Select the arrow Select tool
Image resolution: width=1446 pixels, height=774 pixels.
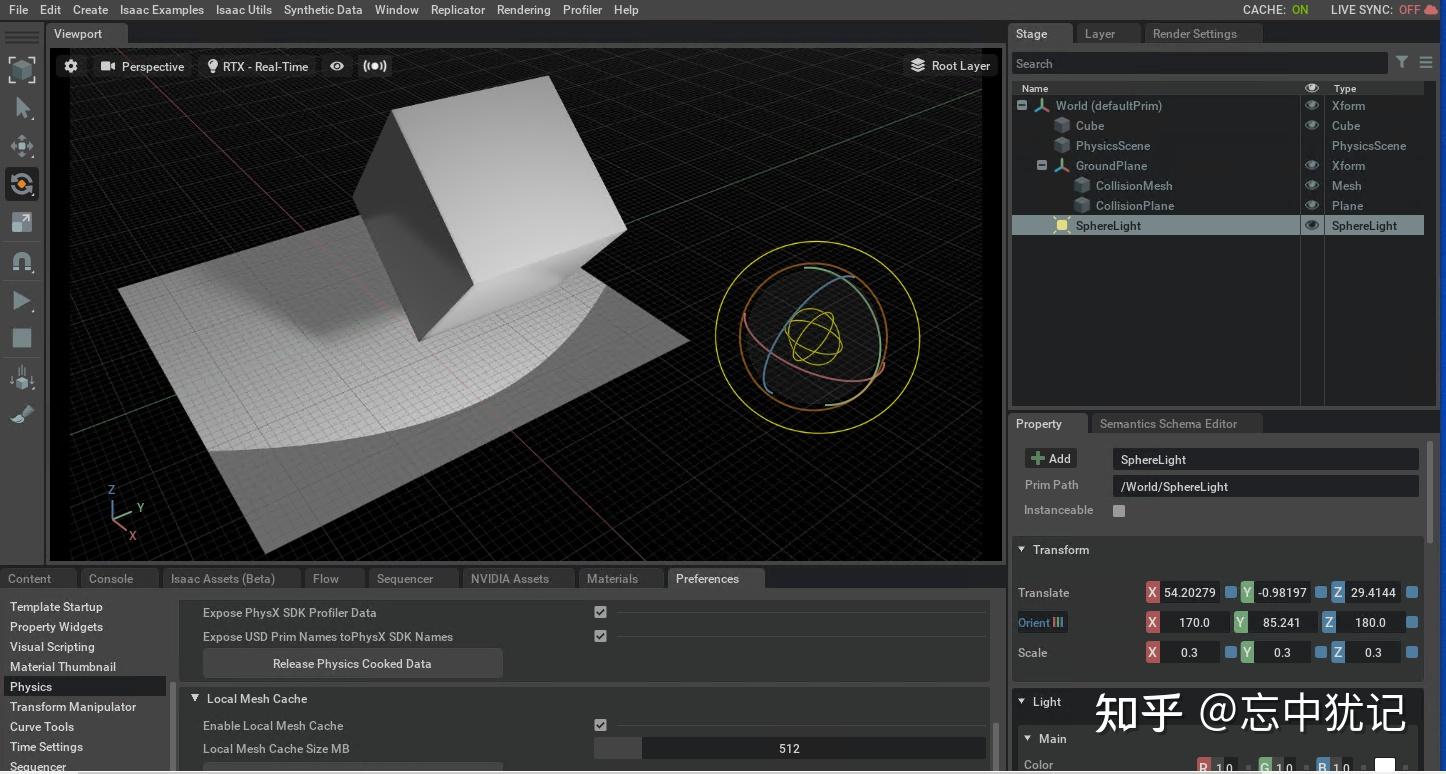pos(22,108)
